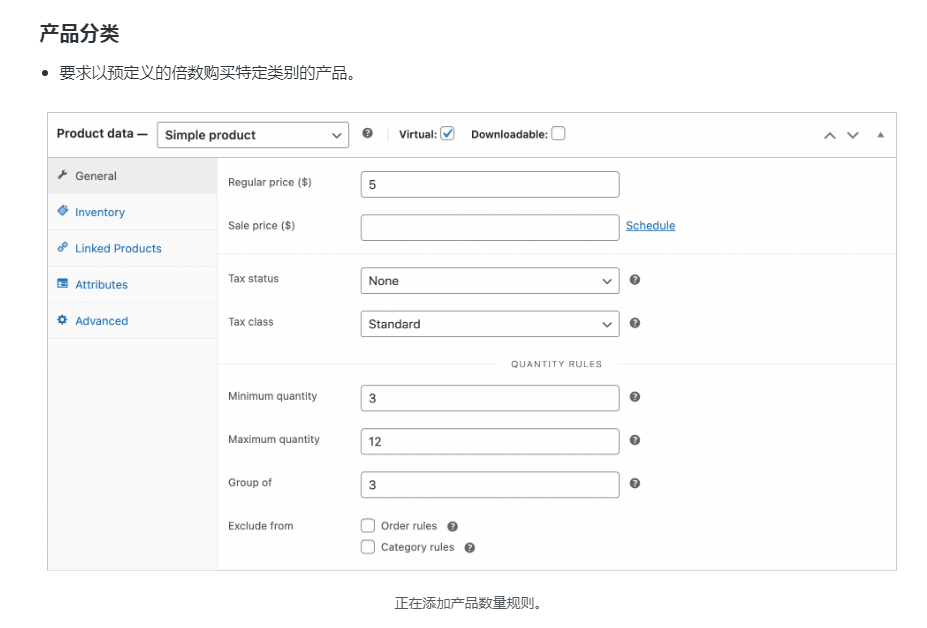Open the Linked Products tab
Viewport: 927px width, 628px height.
click(x=118, y=248)
